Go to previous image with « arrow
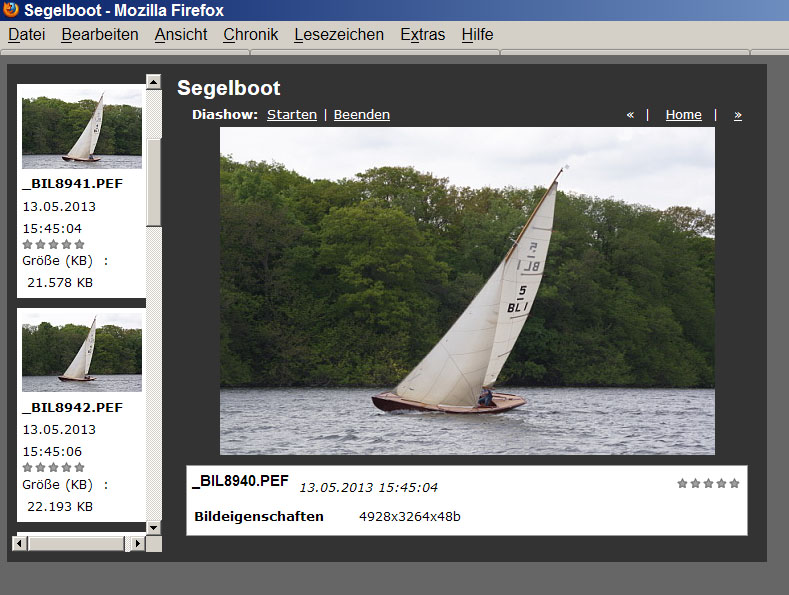The height and width of the screenshot is (595, 789). (630, 115)
